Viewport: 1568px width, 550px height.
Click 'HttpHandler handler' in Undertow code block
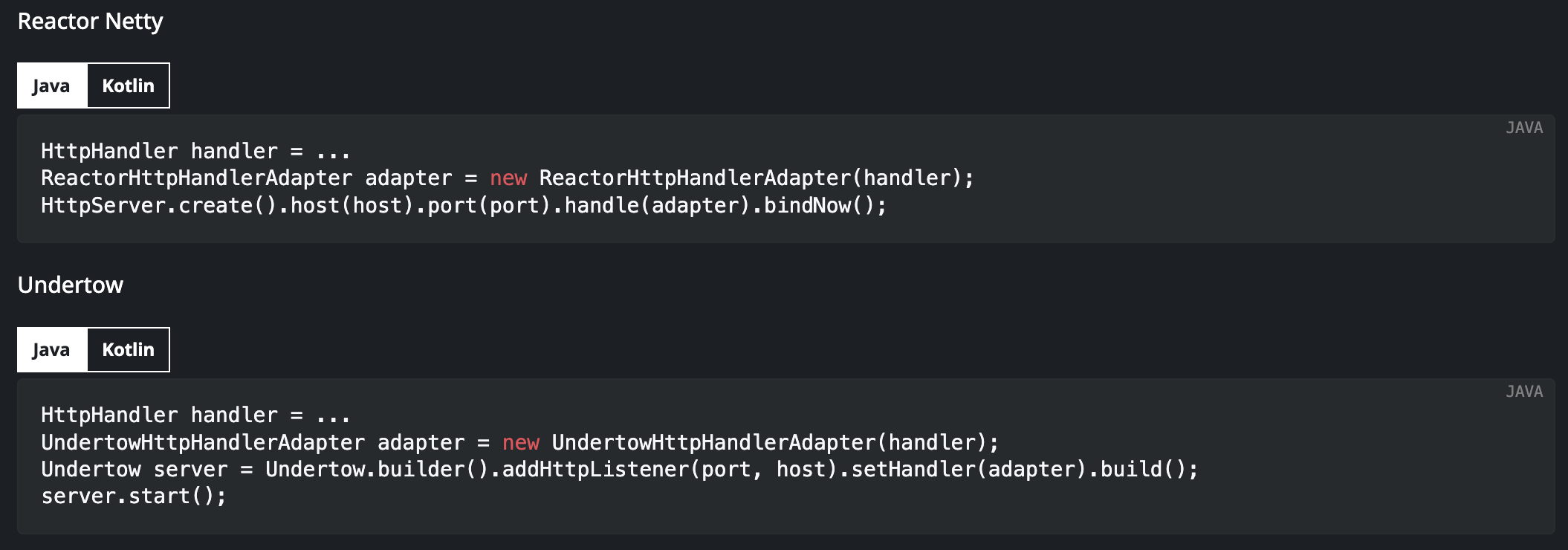pos(159,415)
